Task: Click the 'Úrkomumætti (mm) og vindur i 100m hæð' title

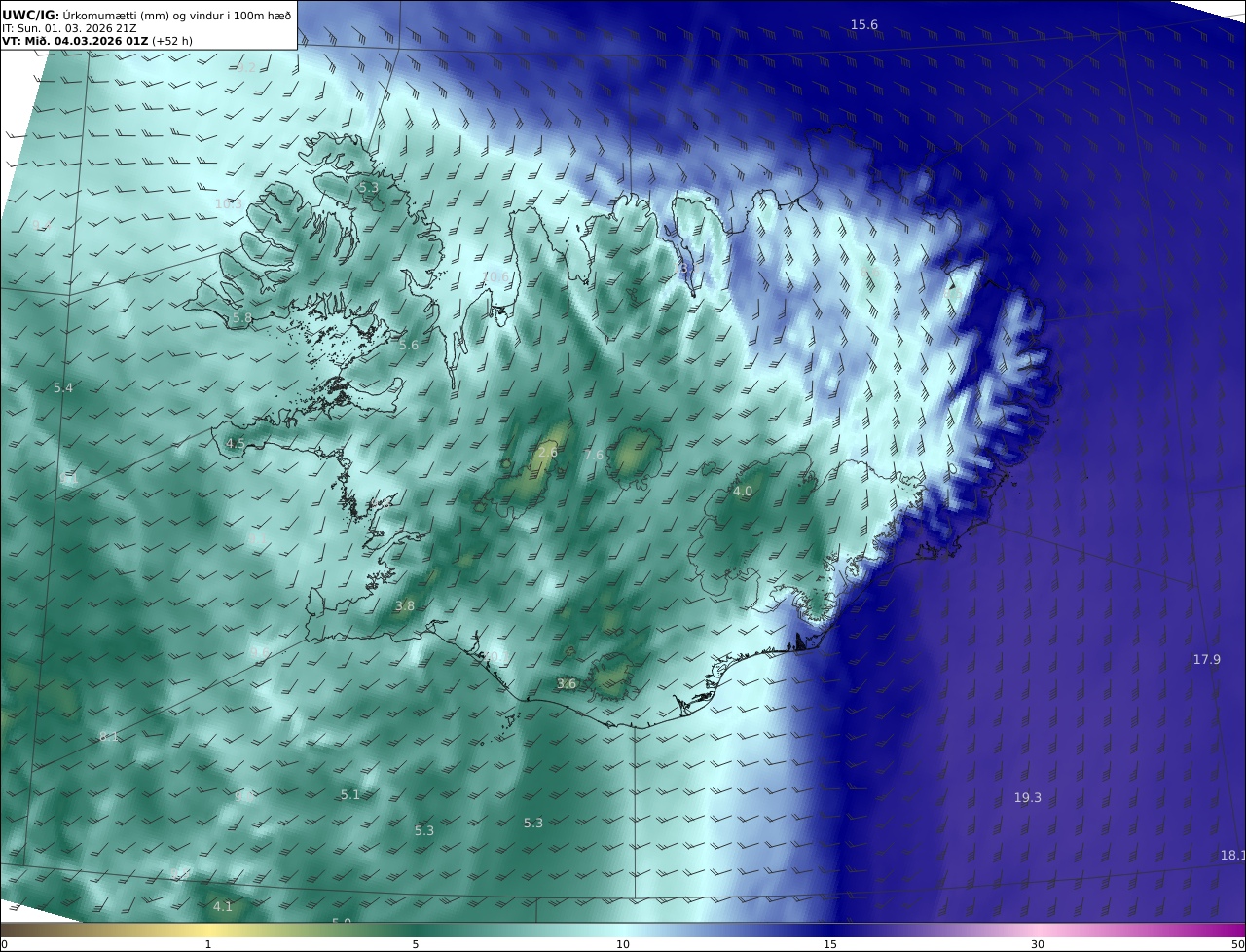Action: tap(176, 15)
